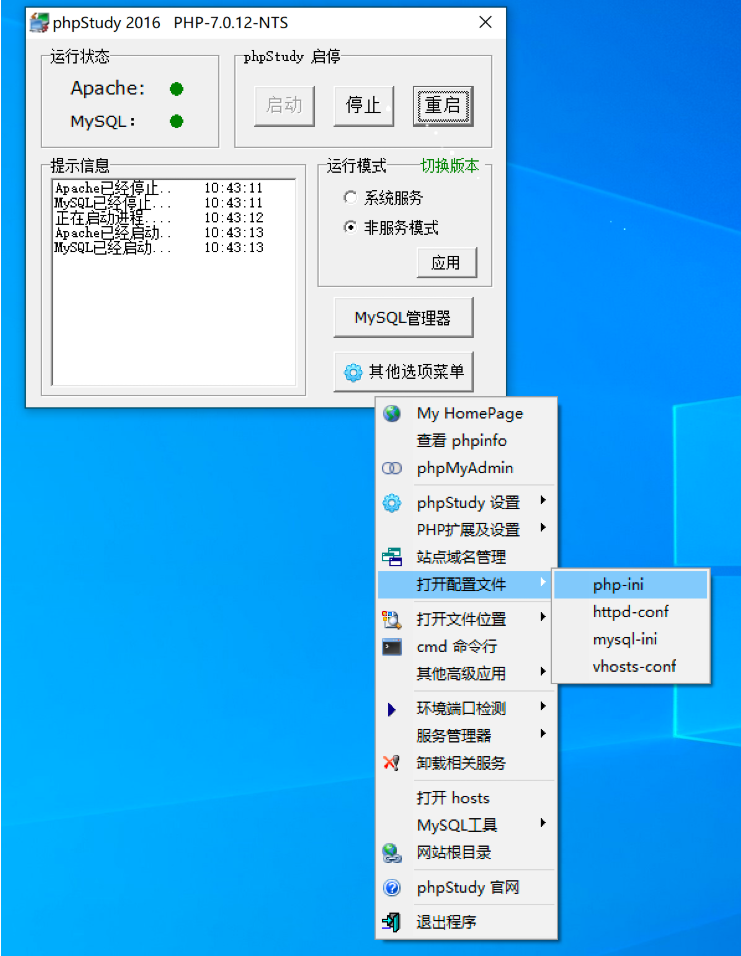Click the gear icon beside phpStudy 设置
Image resolution: width=741 pixels, height=956 pixels.
pos(392,503)
